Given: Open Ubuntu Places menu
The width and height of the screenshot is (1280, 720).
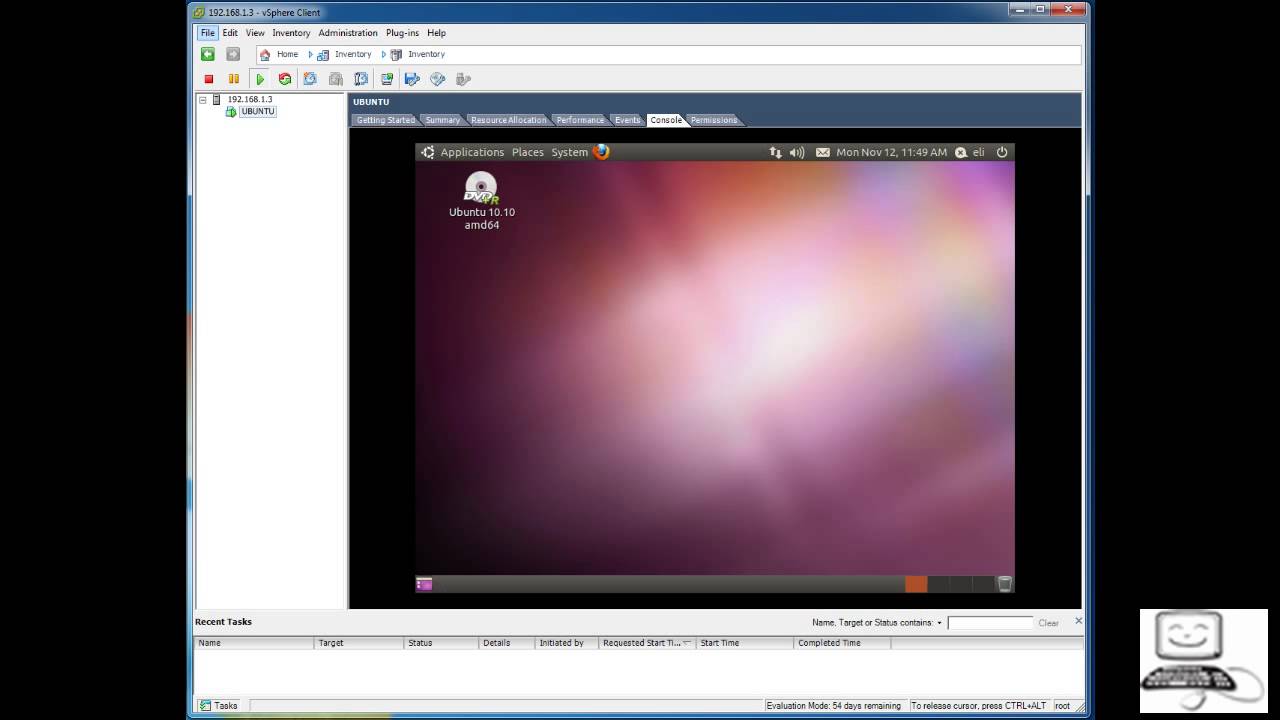Looking at the screenshot, I should (528, 152).
